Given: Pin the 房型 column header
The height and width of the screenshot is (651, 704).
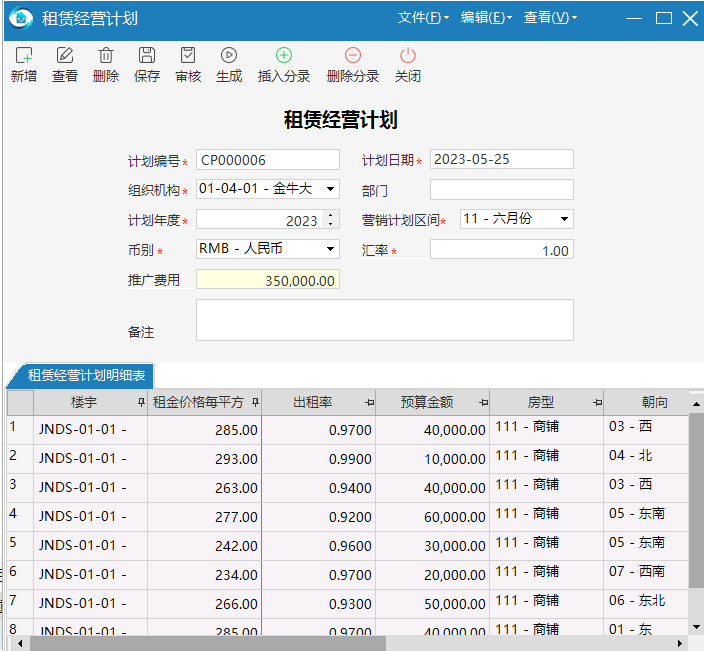Looking at the screenshot, I should click(x=598, y=403).
